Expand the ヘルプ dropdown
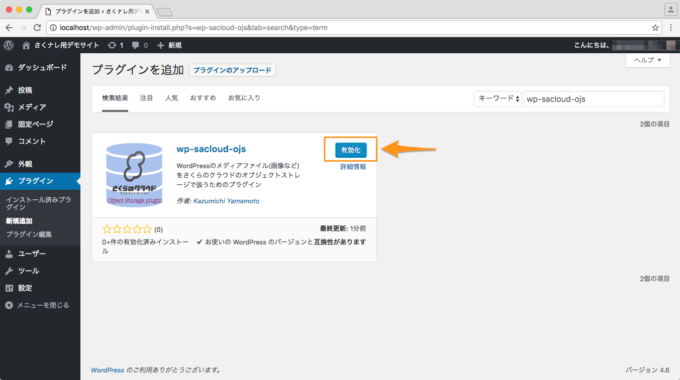The height and width of the screenshot is (380, 680). (647, 60)
